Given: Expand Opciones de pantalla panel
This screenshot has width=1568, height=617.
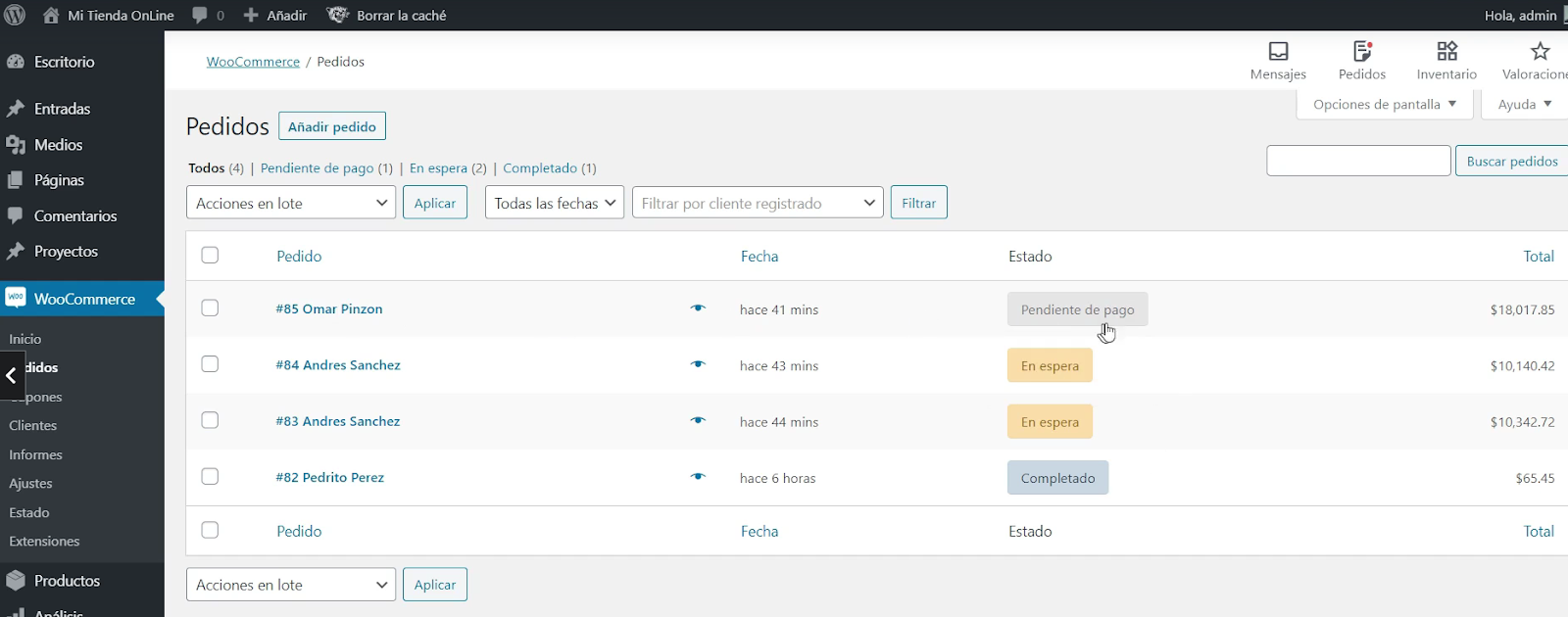Looking at the screenshot, I should tap(1385, 104).
